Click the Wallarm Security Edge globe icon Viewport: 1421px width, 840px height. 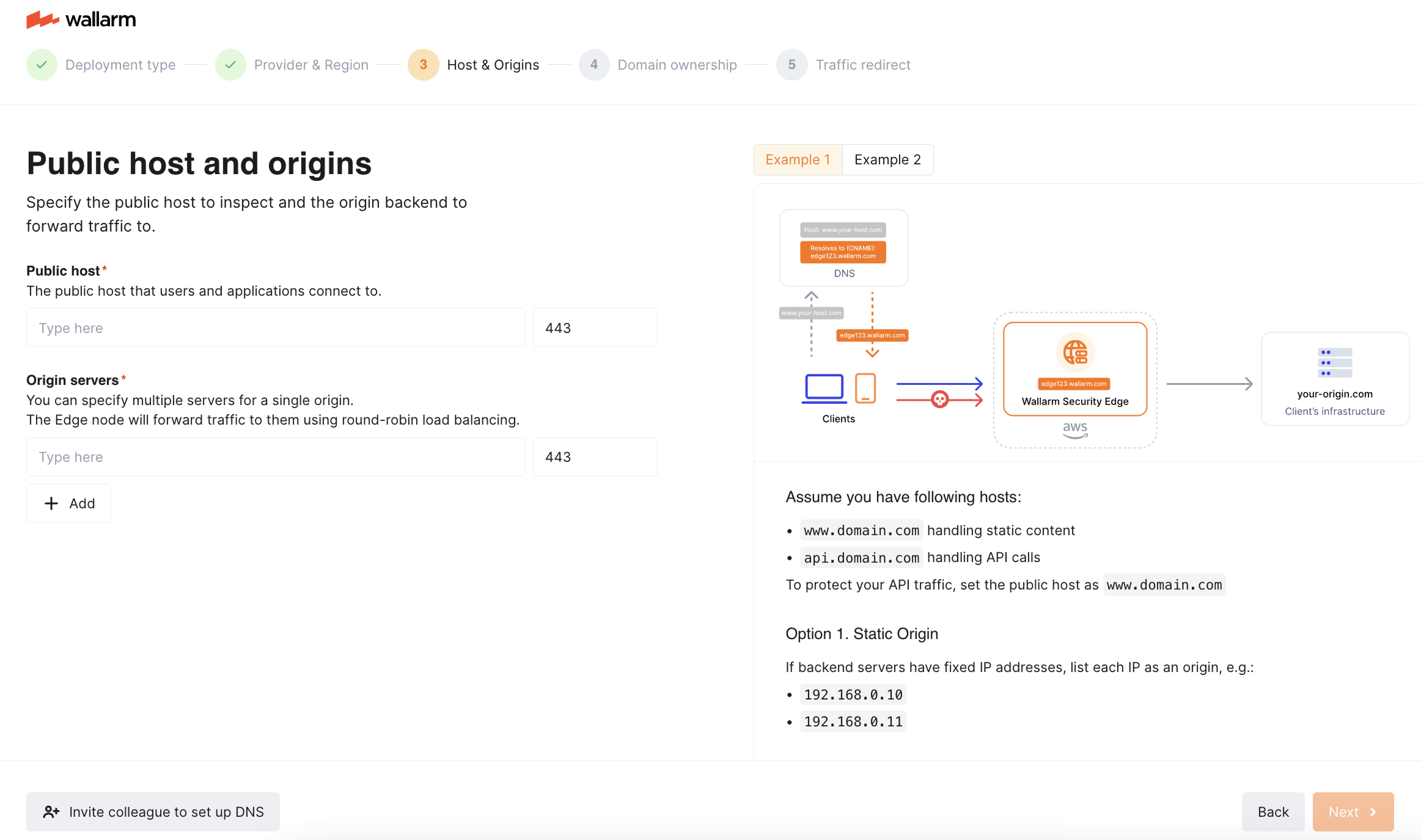pyautogui.click(x=1074, y=352)
